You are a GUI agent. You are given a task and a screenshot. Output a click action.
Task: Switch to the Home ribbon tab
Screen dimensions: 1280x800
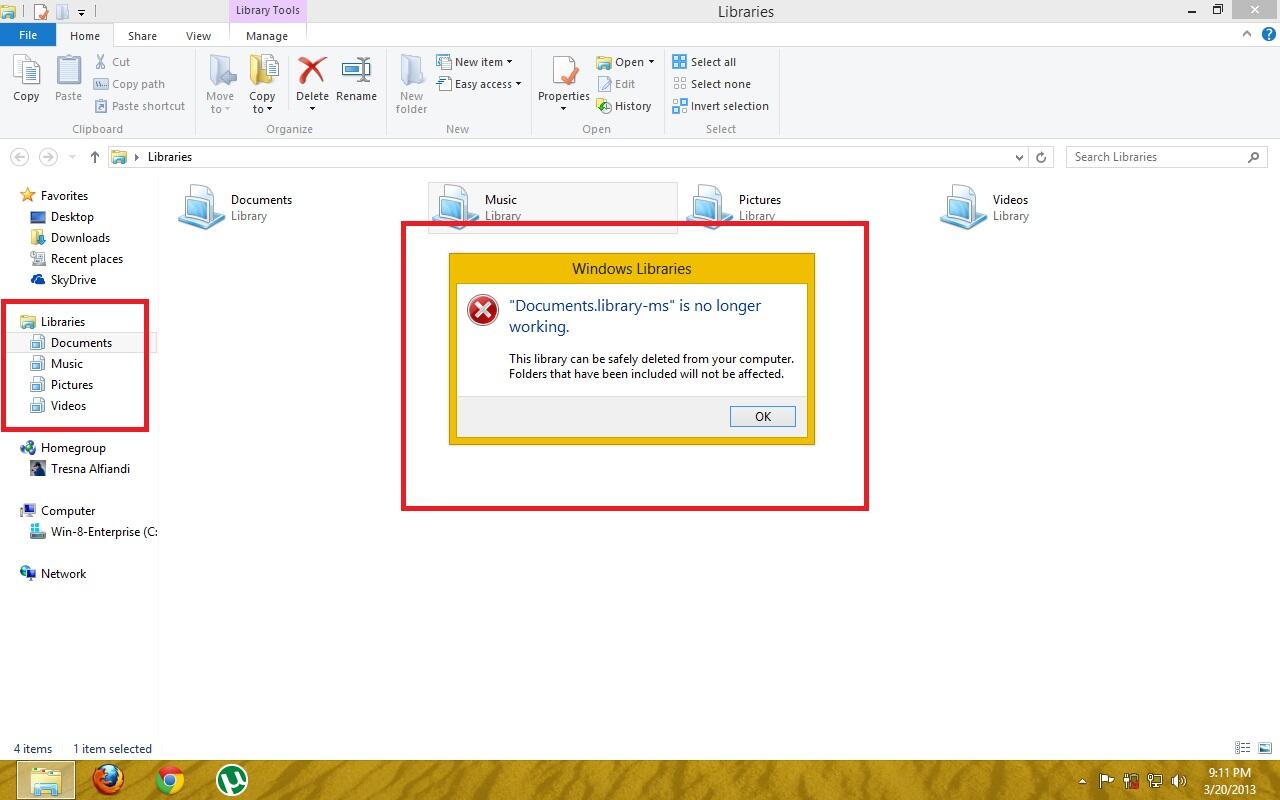[x=85, y=36]
